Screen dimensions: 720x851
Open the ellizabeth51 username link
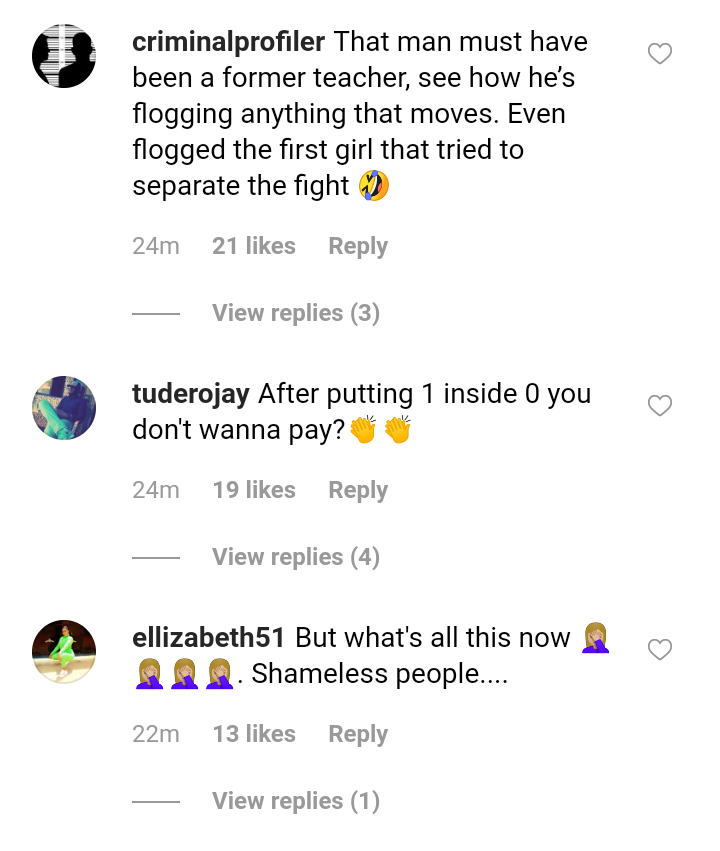coord(209,638)
